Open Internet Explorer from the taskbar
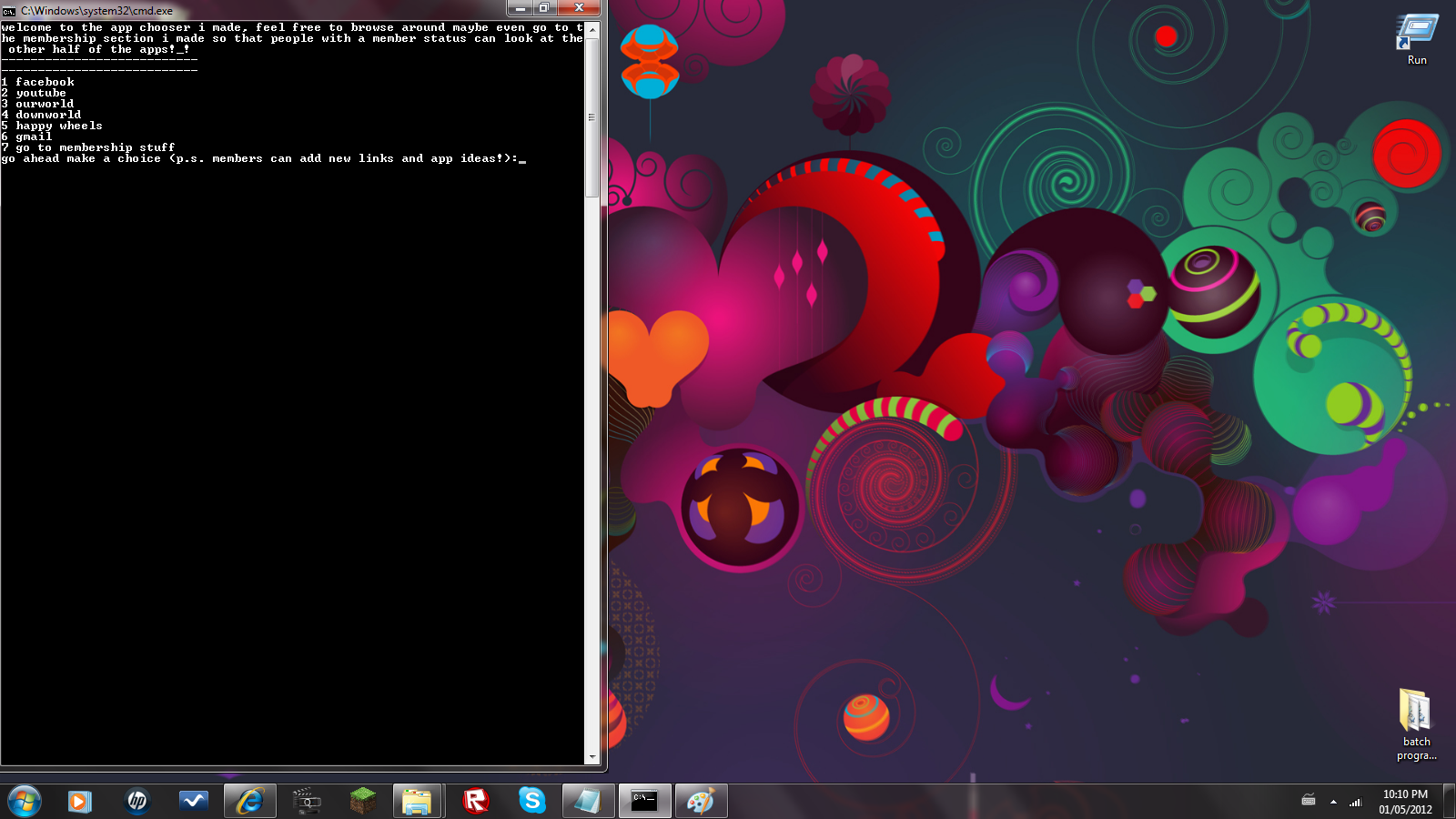Viewport: 1456px width, 819px height. (x=249, y=801)
